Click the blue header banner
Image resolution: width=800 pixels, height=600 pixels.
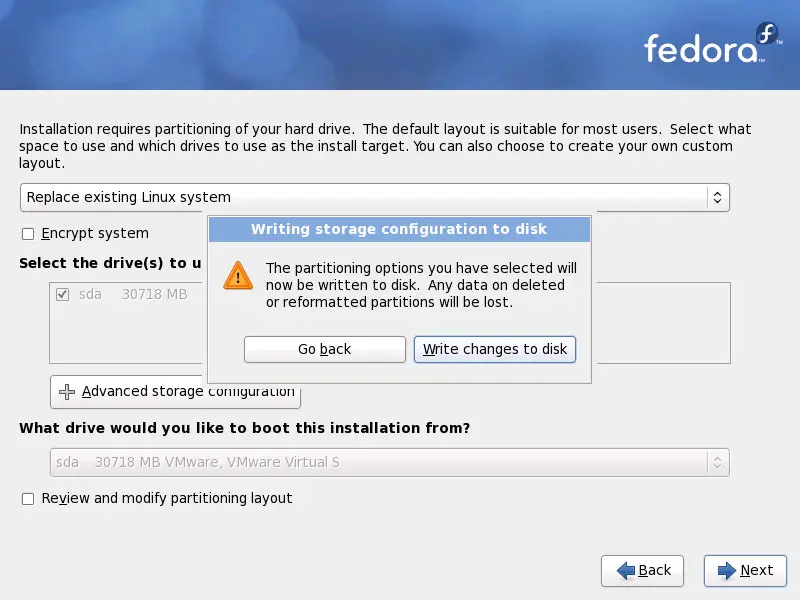click(300, 45)
